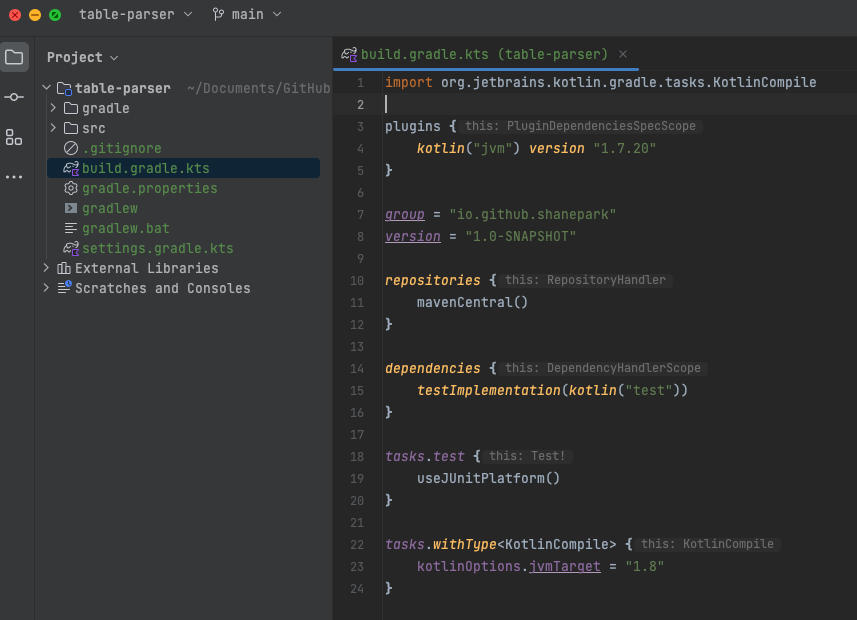This screenshot has height=620, width=857.
Task: Click the "1.8" jvmTarget value
Action: [x=644, y=566]
